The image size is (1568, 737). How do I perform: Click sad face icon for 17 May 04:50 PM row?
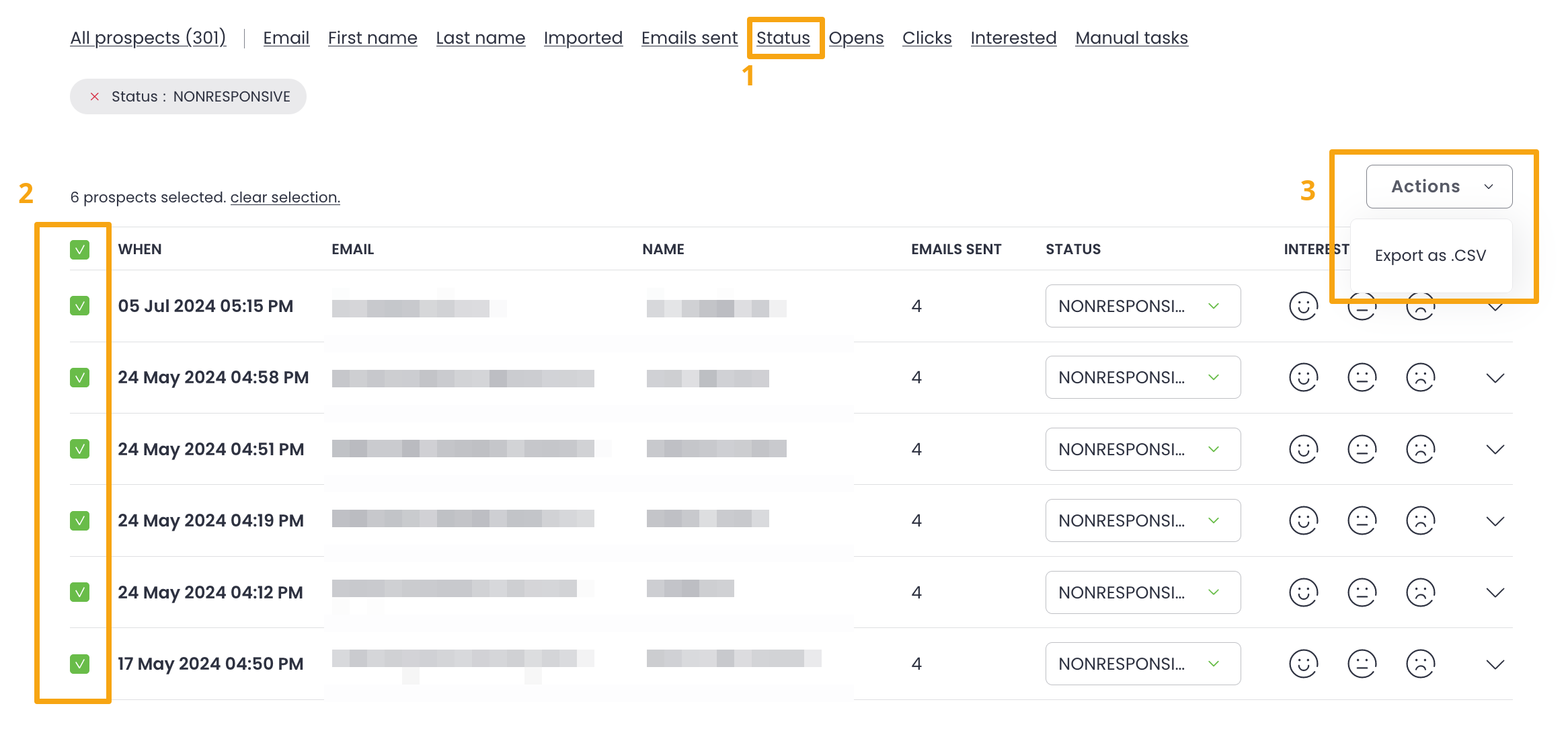tap(1420, 664)
